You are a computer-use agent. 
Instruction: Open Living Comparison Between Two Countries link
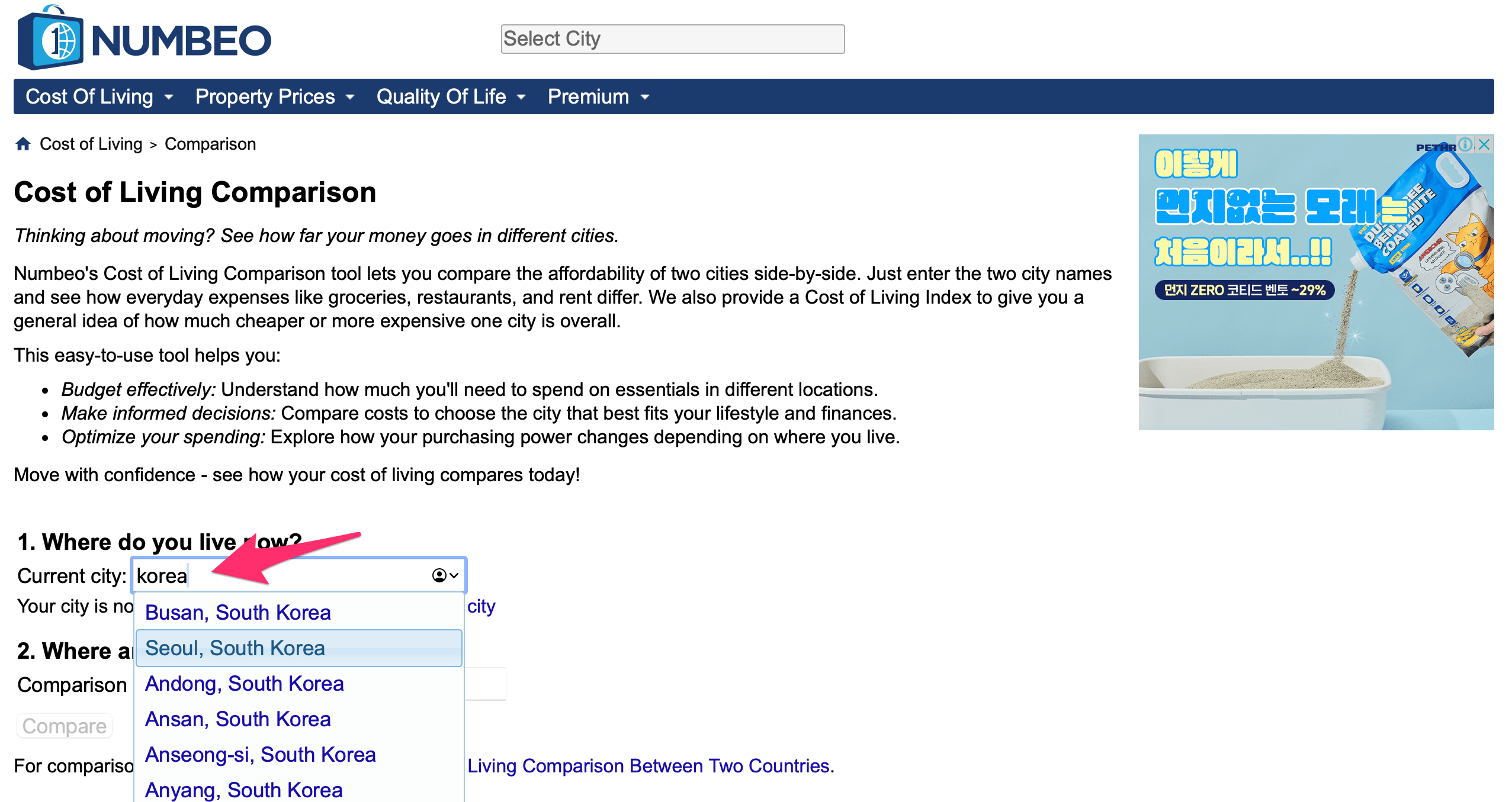click(x=648, y=766)
